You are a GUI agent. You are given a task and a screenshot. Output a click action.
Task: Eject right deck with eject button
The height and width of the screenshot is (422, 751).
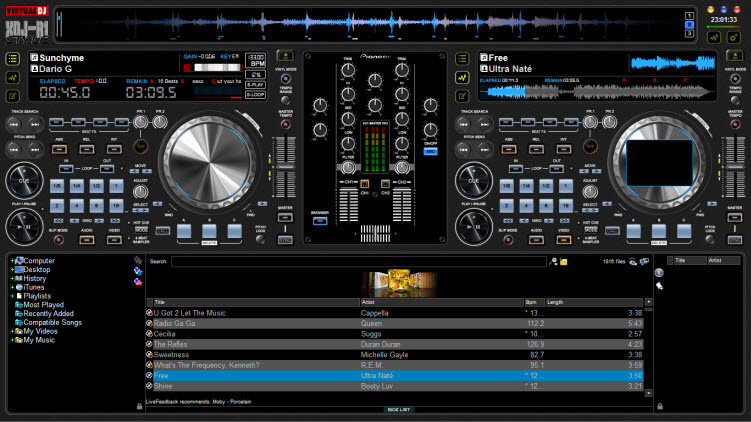[735, 57]
